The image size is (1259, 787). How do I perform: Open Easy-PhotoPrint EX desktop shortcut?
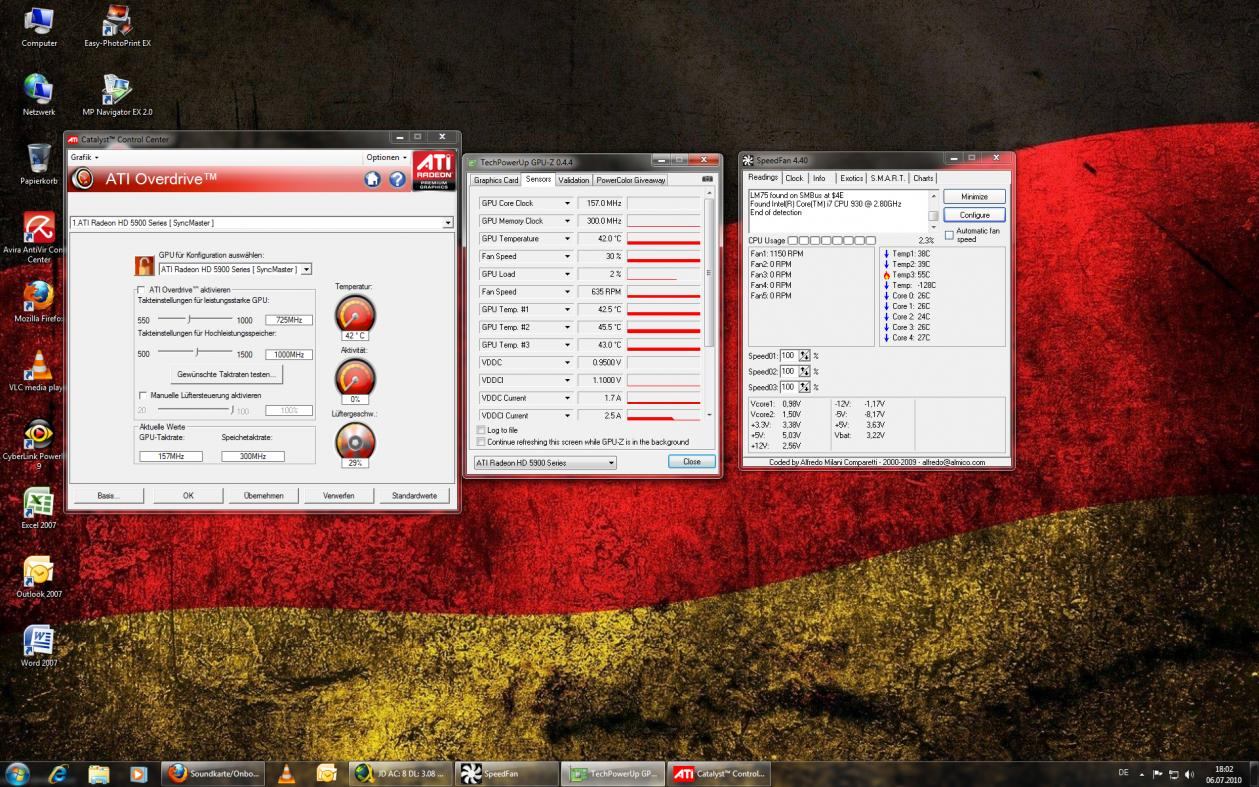[117, 27]
